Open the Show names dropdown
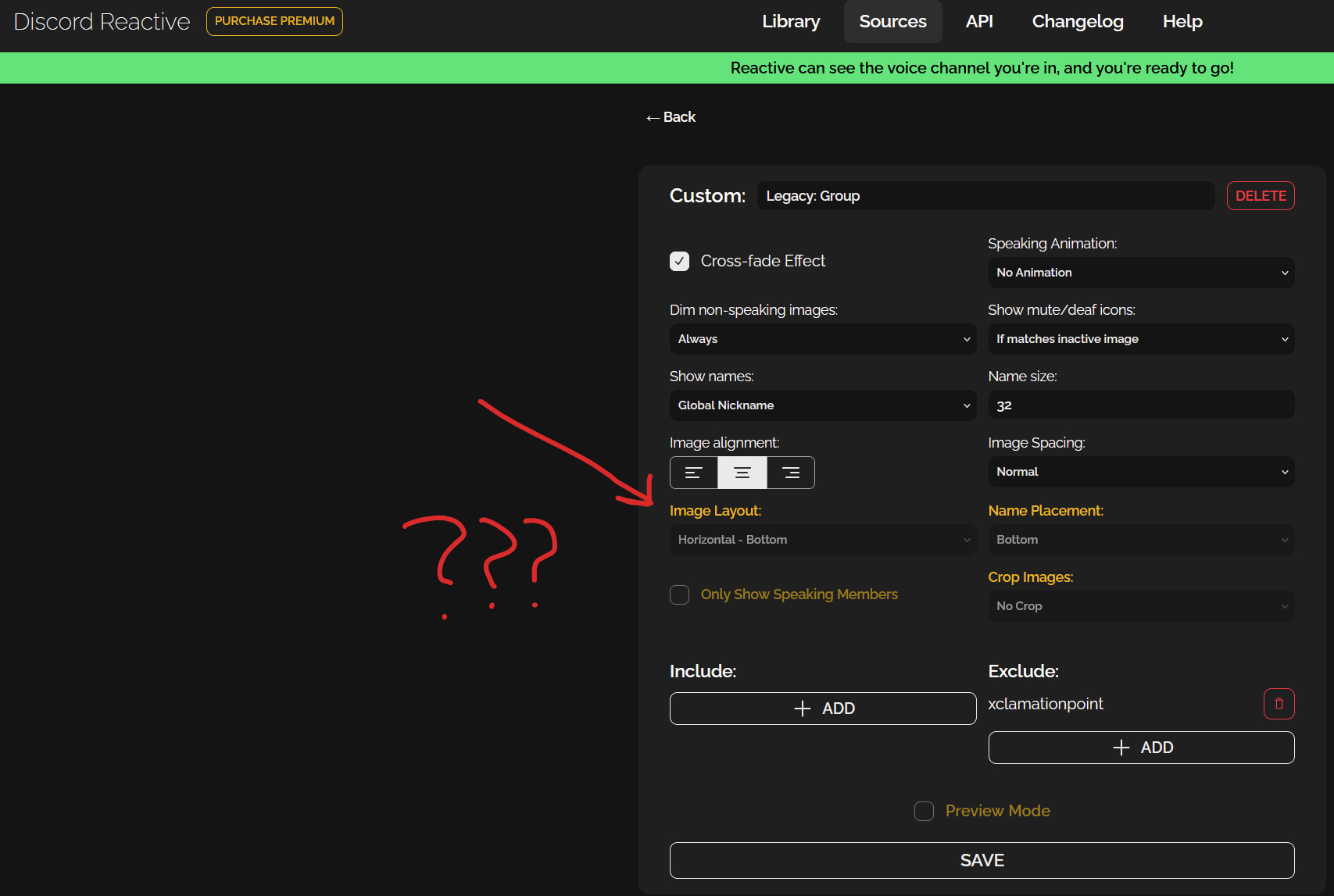Screen dimensions: 1334x896 click(x=823, y=405)
